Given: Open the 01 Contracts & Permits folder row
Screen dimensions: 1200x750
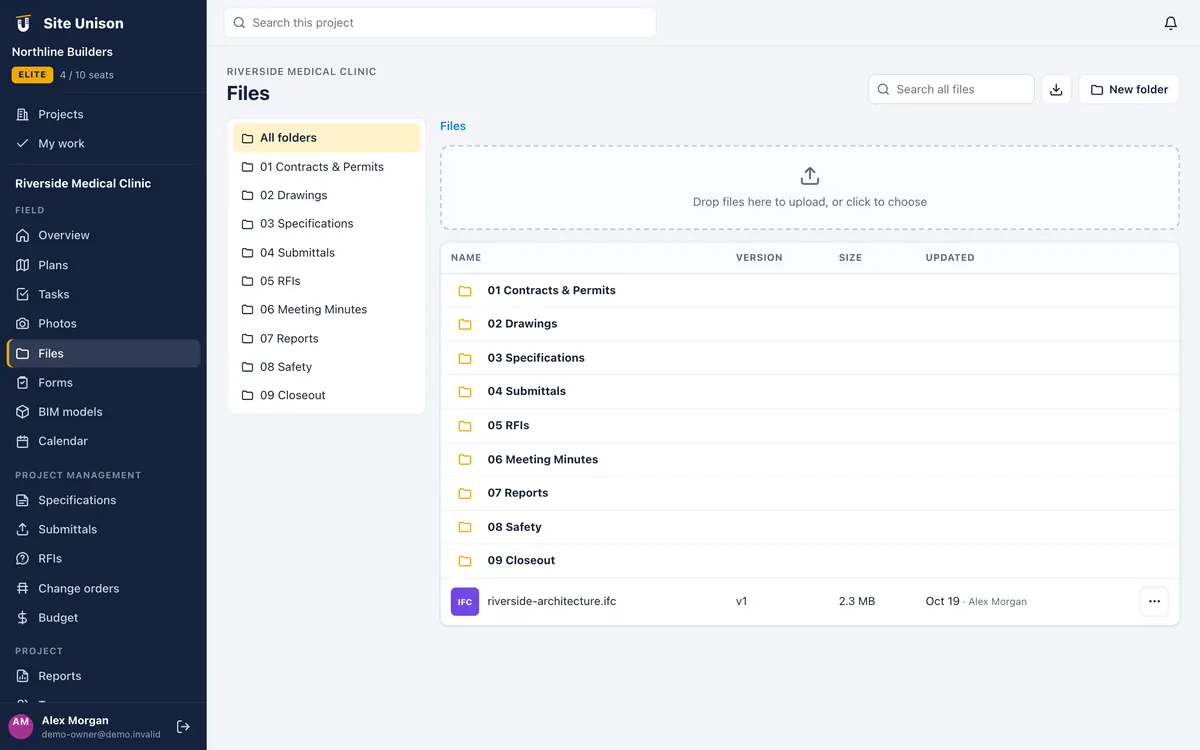Looking at the screenshot, I should click(x=810, y=290).
